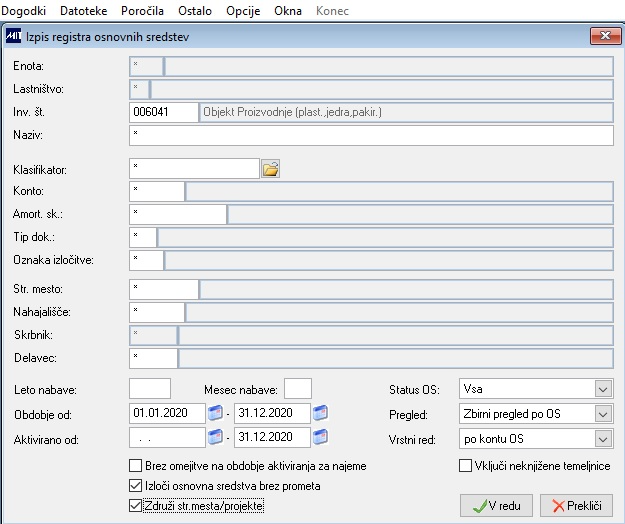Click into the Naziv input field

point(371,135)
